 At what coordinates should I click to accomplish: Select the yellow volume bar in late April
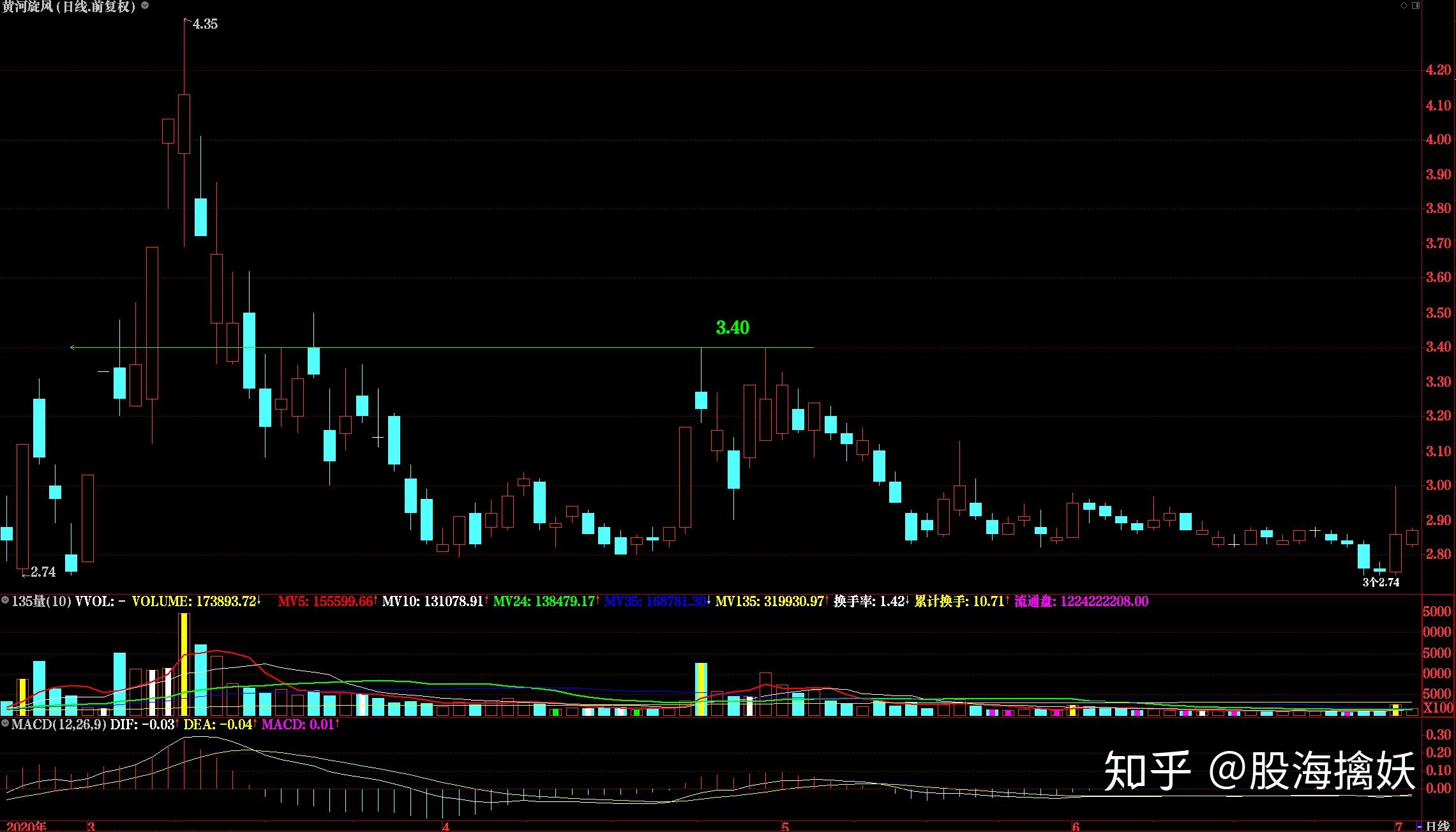[701, 690]
